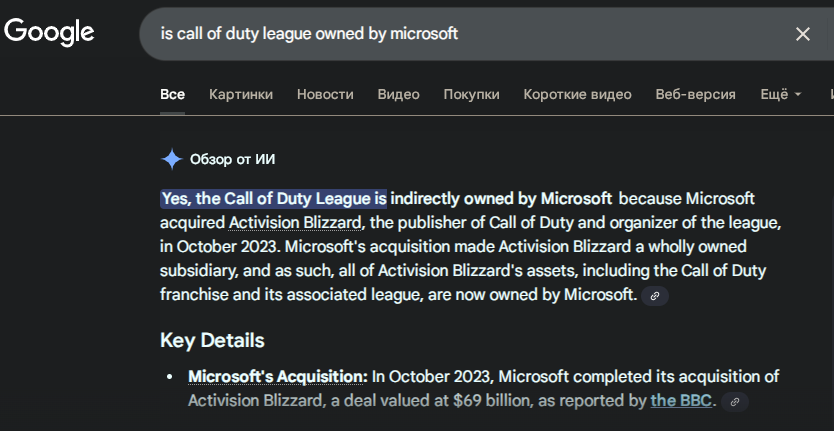Open the Новости tab
834x431 pixels.
pyautogui.click(x=325, y=94)
